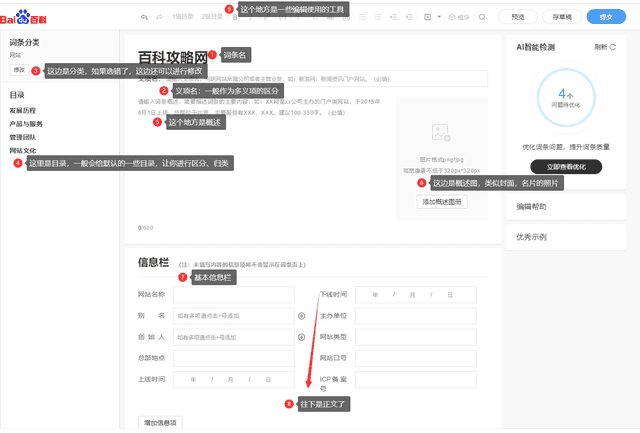The width and height of the screenshot is (640, 433).
Task: Submit the entry with 提交 button
Action: point(606,17)
